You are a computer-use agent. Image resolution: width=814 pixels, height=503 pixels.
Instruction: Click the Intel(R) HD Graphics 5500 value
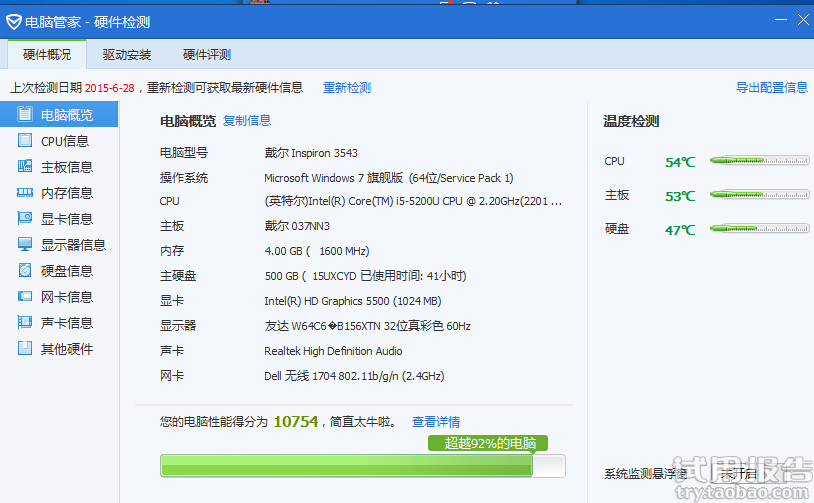tap(352, 301)
